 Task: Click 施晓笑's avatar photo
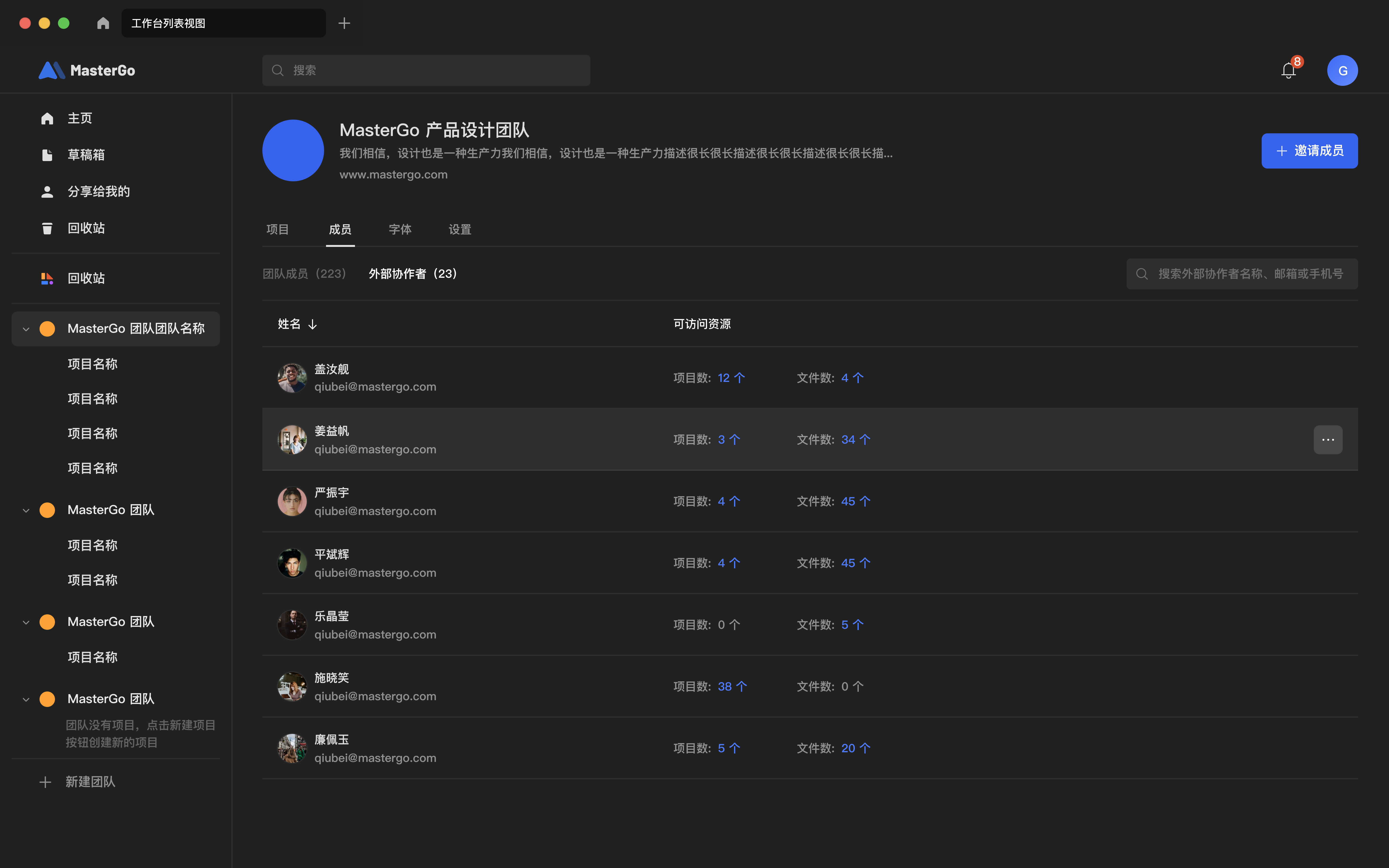tap(292, 687)
